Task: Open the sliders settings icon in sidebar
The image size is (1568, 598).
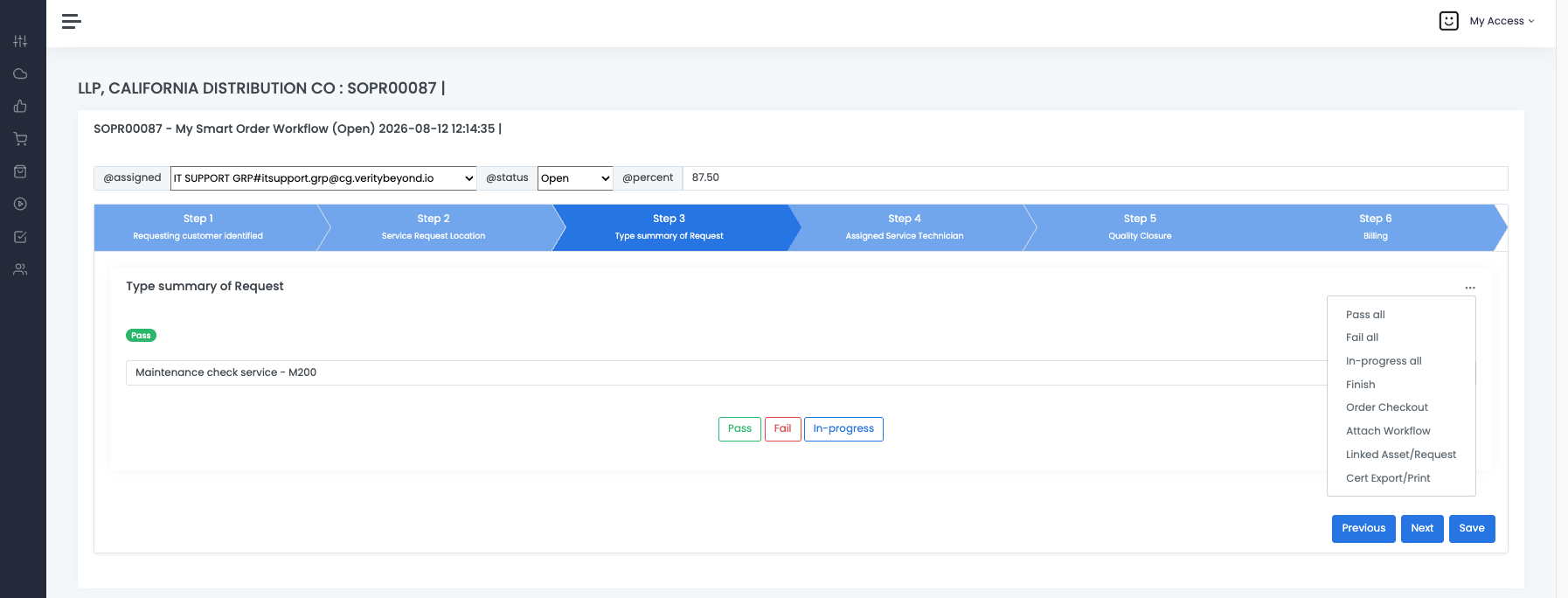Action: 20,41
